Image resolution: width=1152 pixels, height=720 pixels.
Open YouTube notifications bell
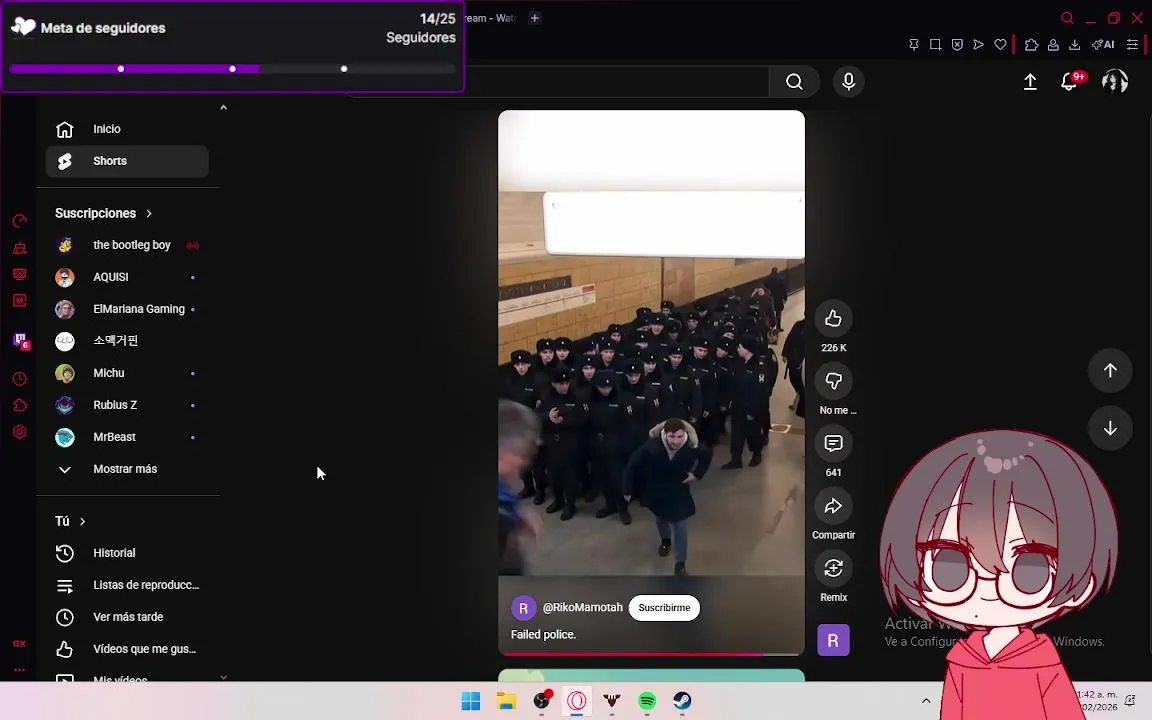[1069, 82]
